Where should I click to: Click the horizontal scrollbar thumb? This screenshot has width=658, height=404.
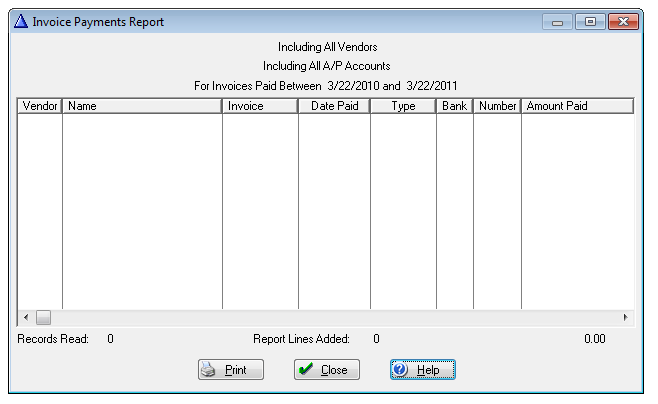tap(43, 317)
